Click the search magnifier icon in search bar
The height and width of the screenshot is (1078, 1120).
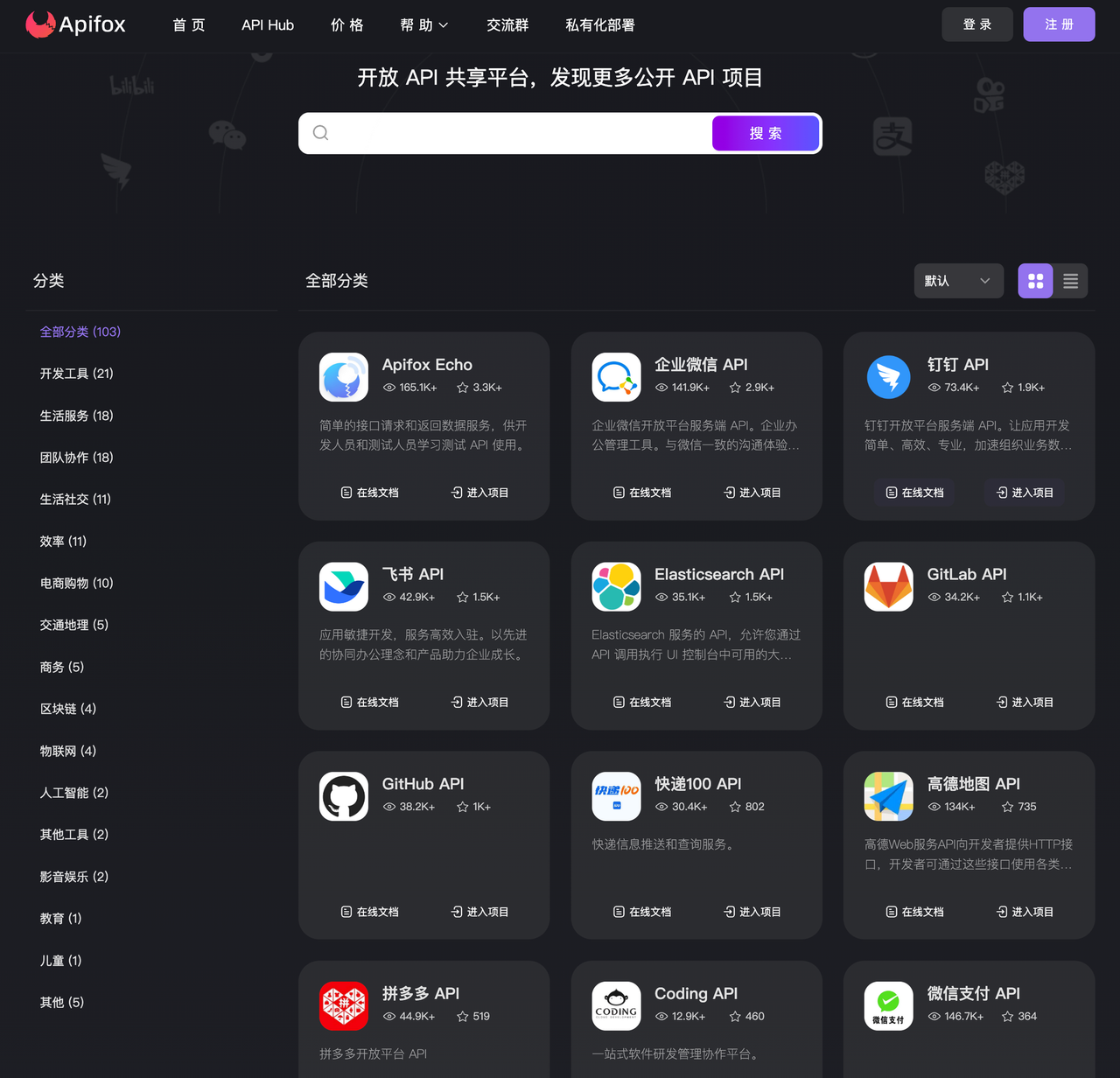coord(320,132)
